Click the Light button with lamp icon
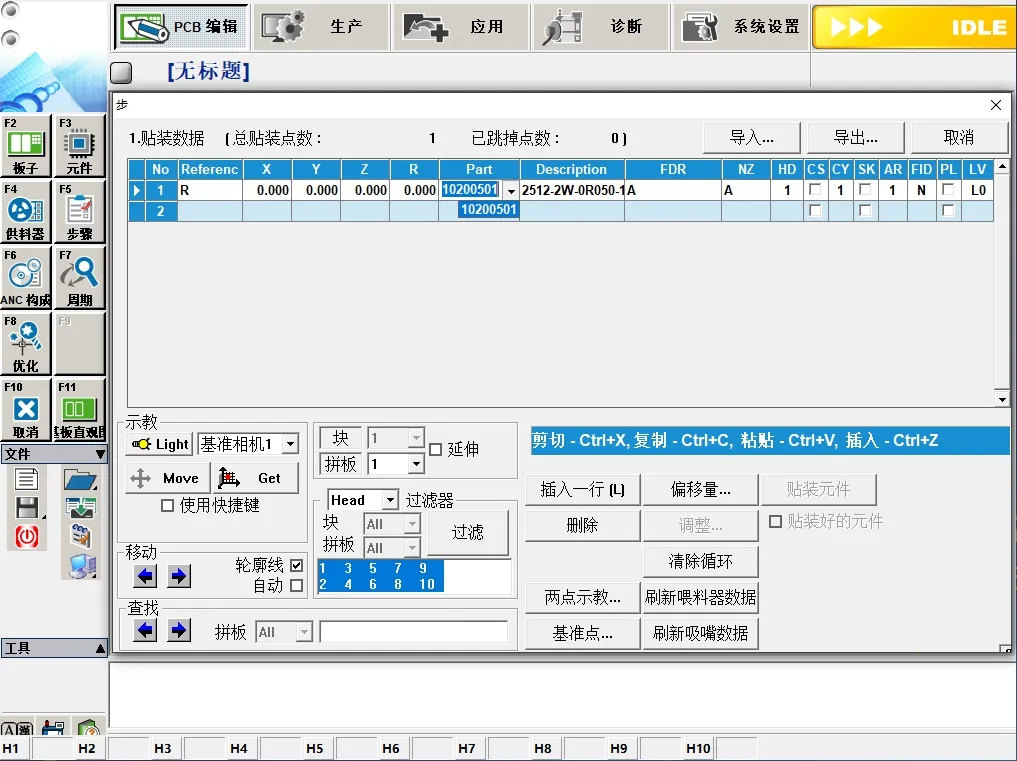Screen dimensions: 1017x761 coord(159,444)
